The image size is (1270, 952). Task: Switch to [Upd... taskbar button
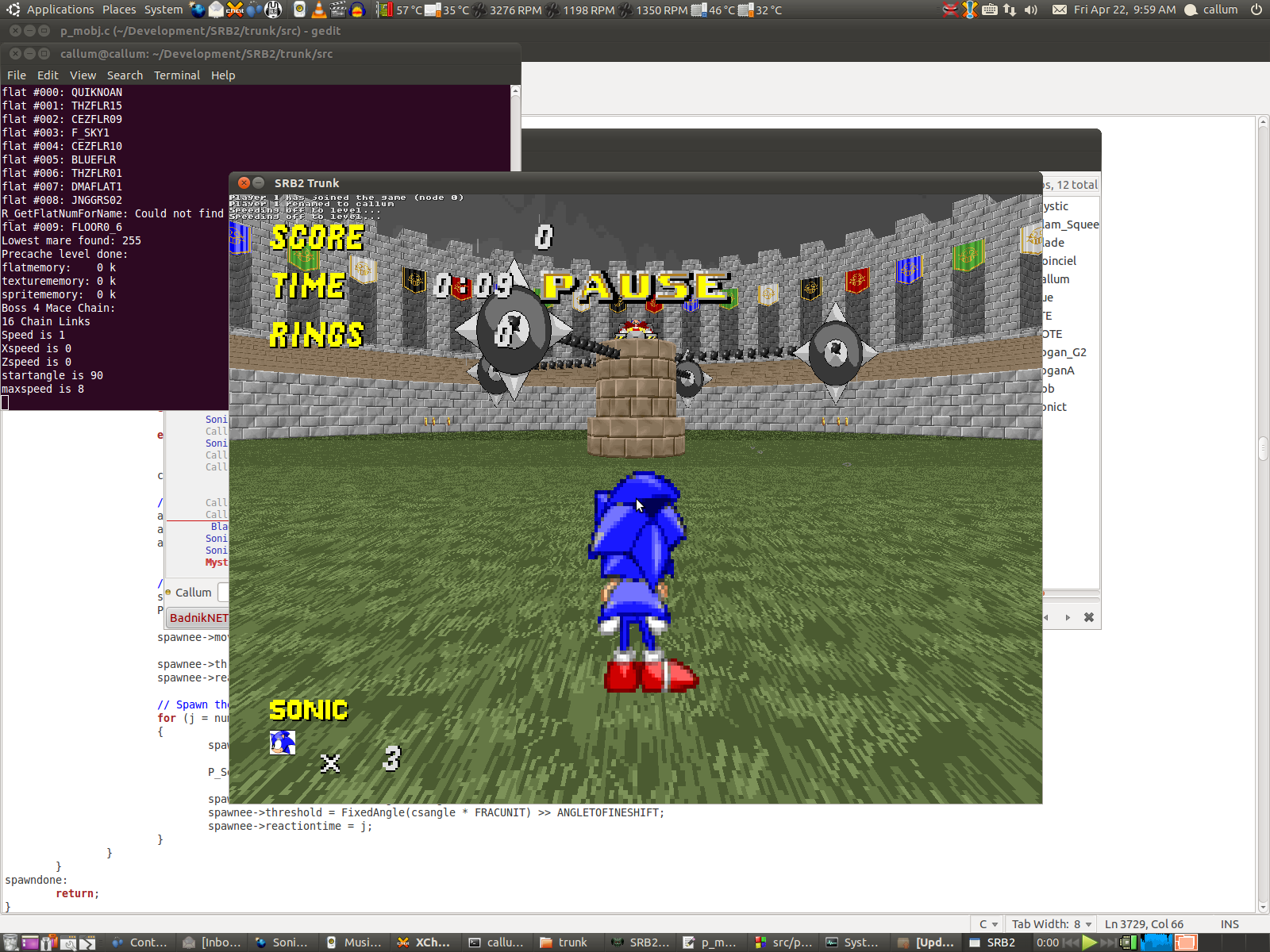click(x=926, y=942)
